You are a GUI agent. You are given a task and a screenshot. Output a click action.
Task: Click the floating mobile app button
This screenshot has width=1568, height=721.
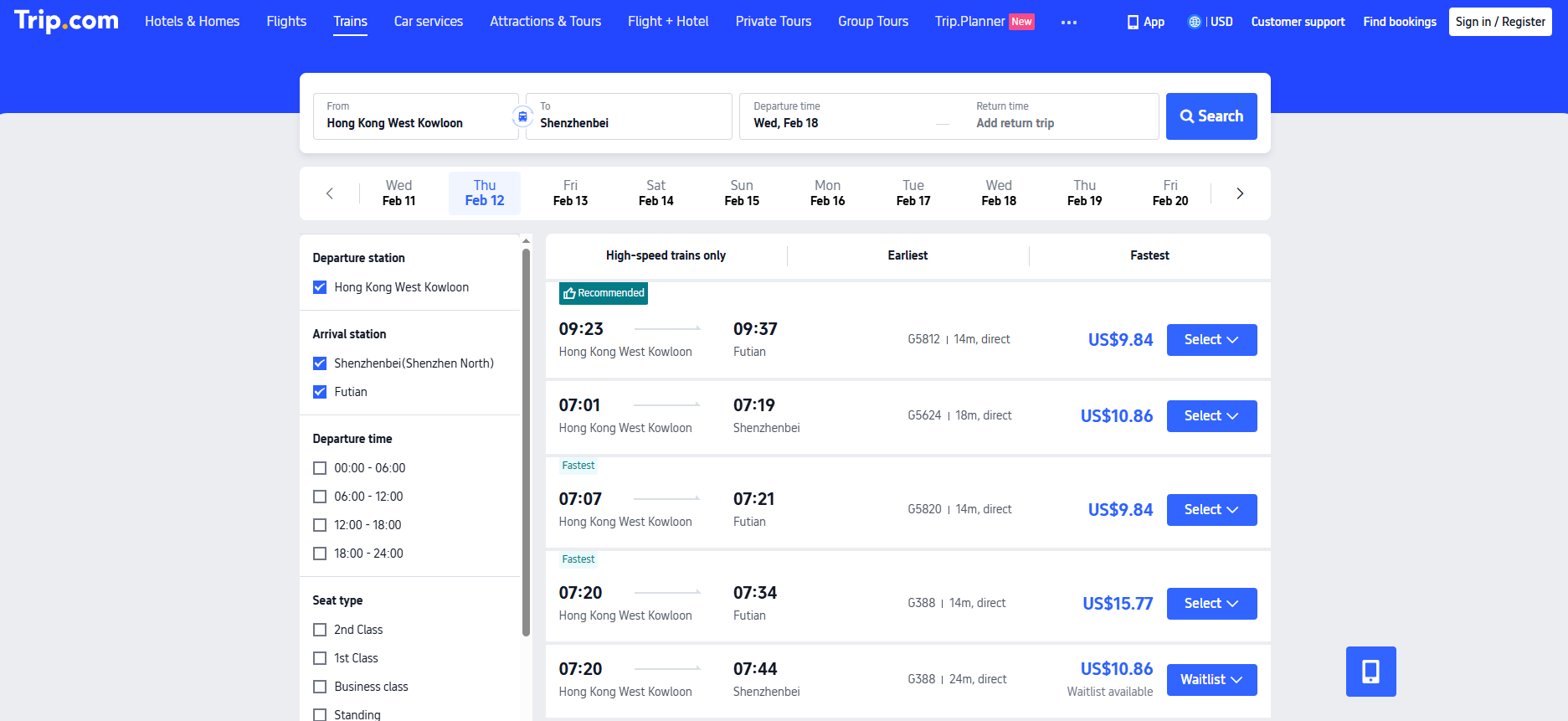[1370, 671]
